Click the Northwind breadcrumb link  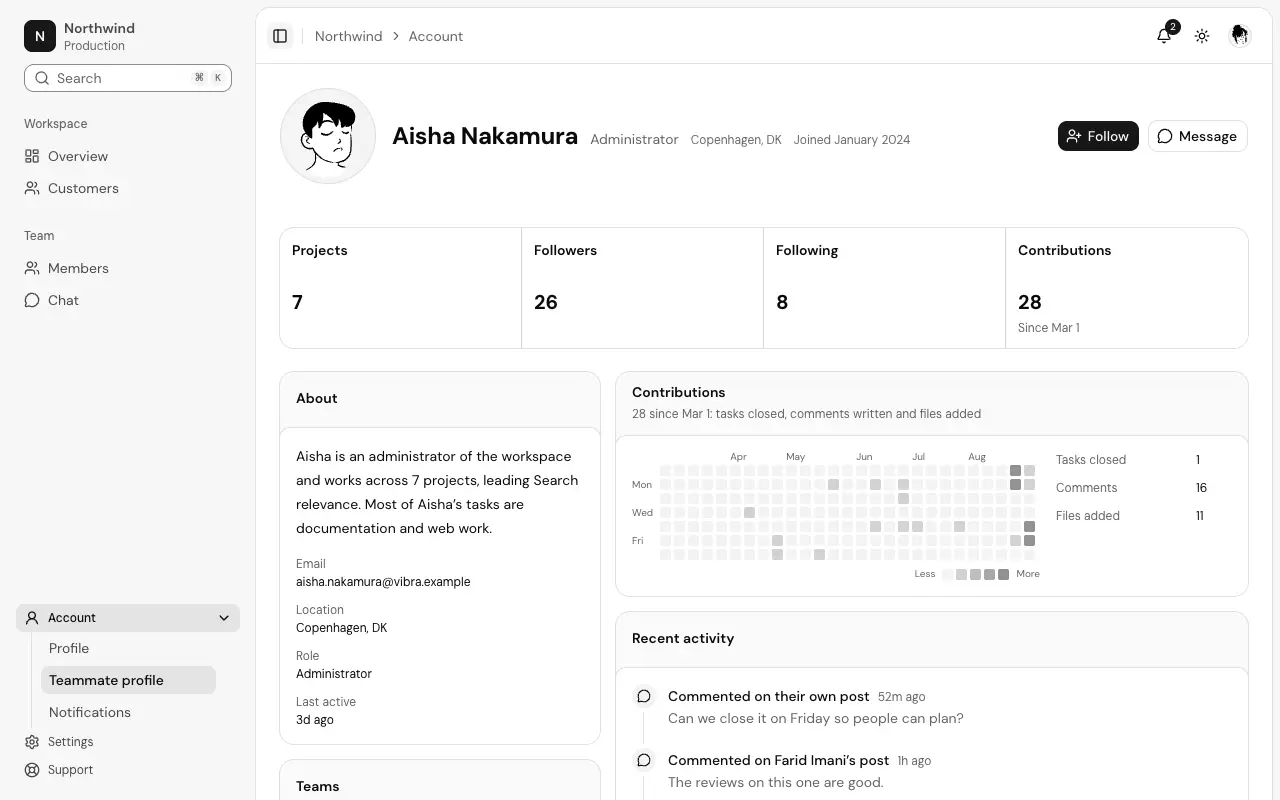pos(348,36)
